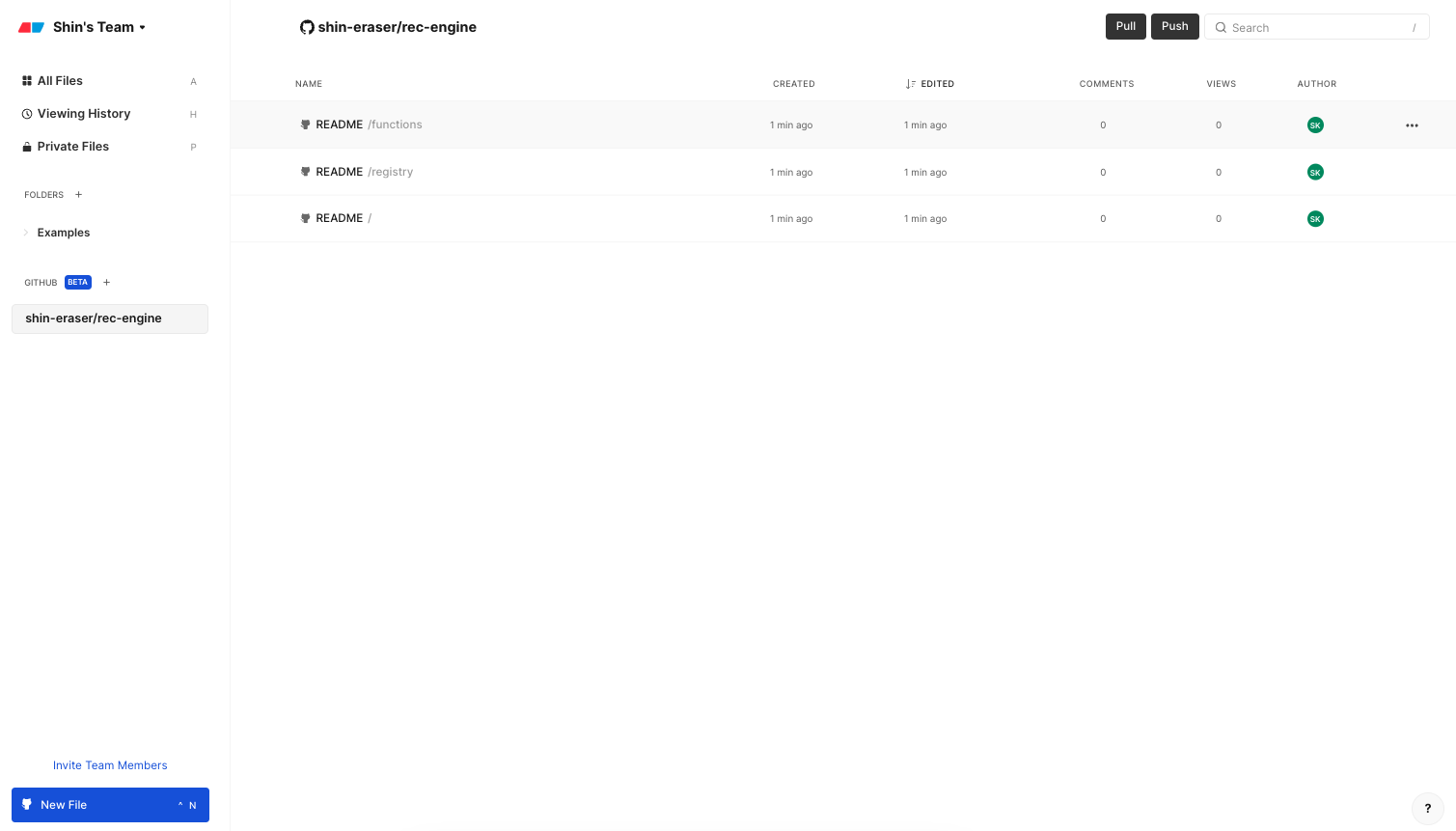This screenshot has width=1456, height=831.
Task: Click the author avatar on README /functions row
Action: (x=1315, y=125)
